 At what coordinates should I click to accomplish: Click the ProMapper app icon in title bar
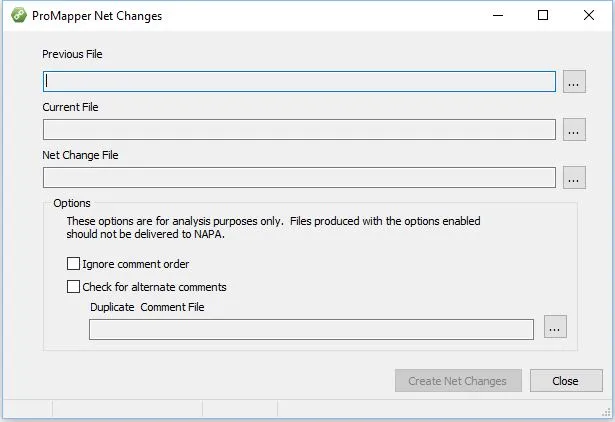[x=17, y=16]
